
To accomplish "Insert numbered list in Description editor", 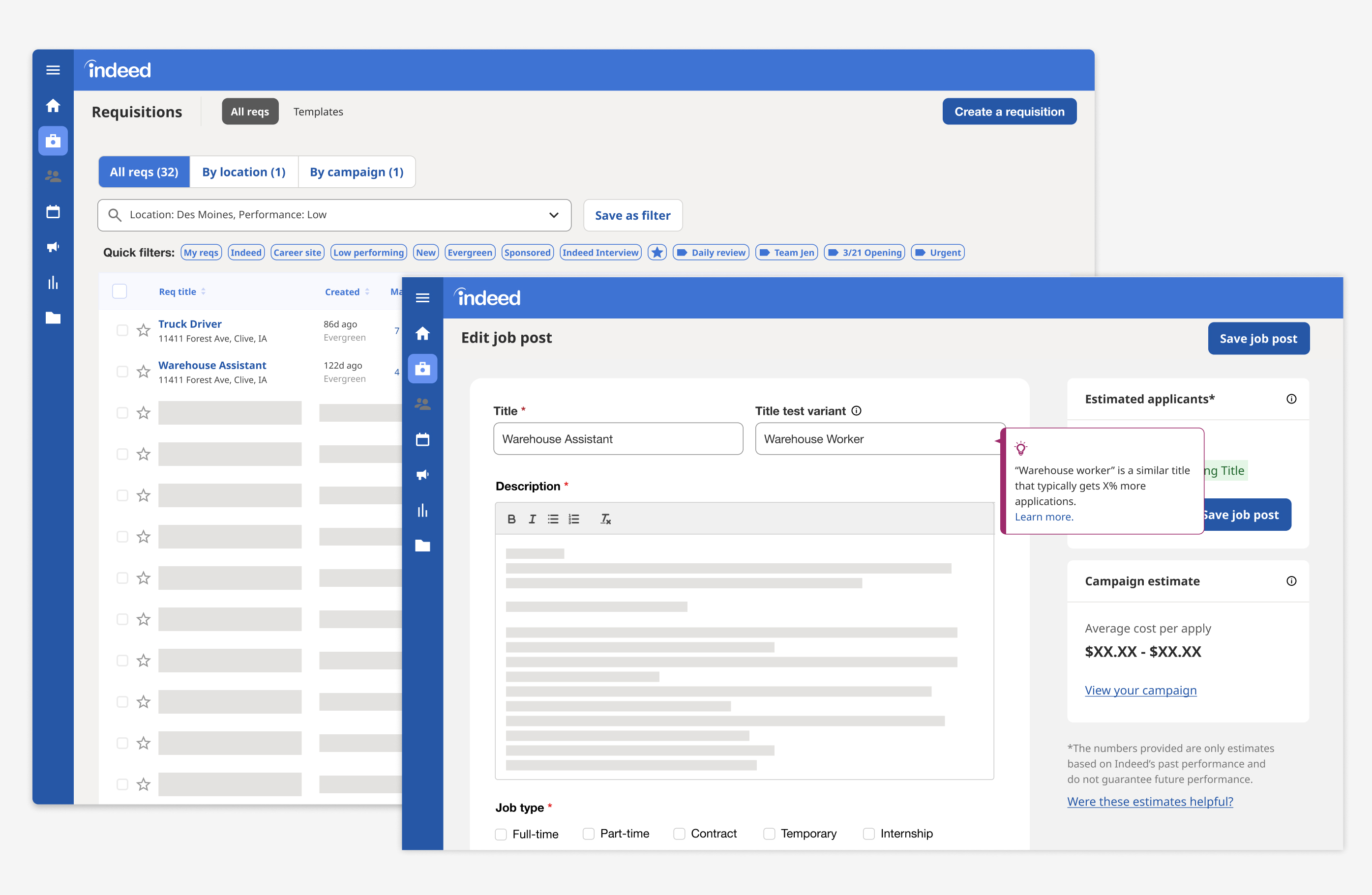I will 573,519.
